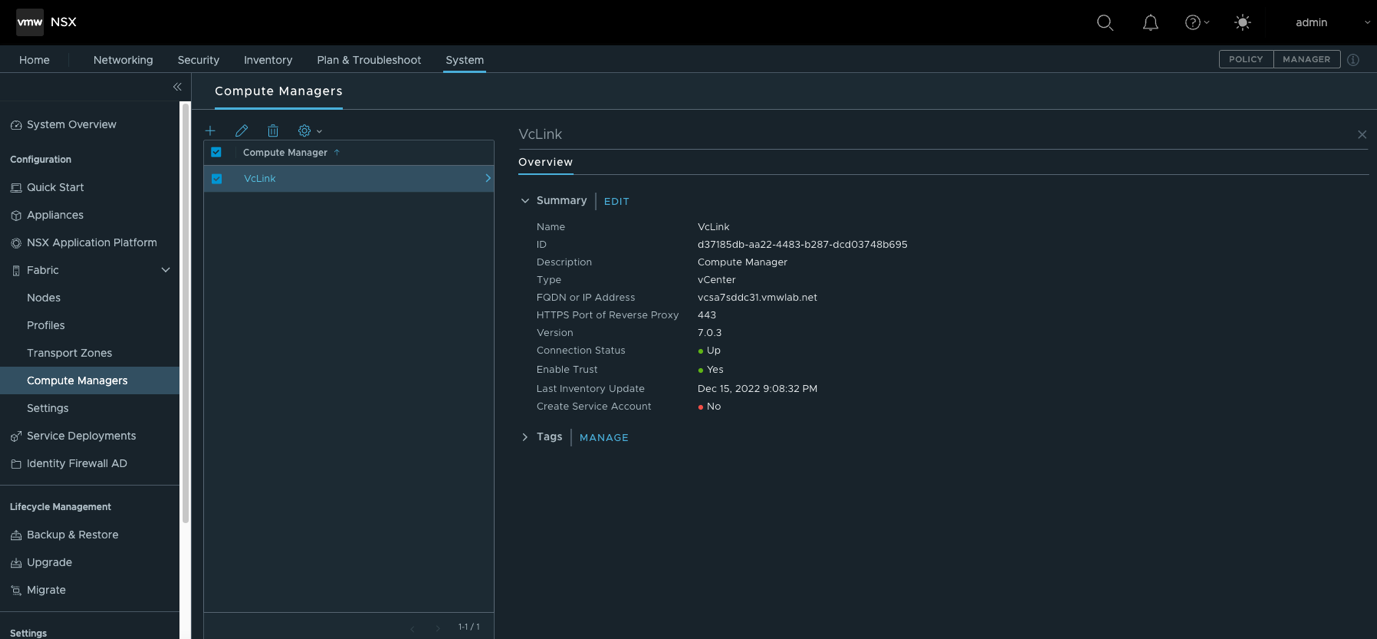The height and width of the screenshot is (639, 1377).
Task: Open Upgrade in sidebar
Action: pyautogui.click(x=49, y=563)
